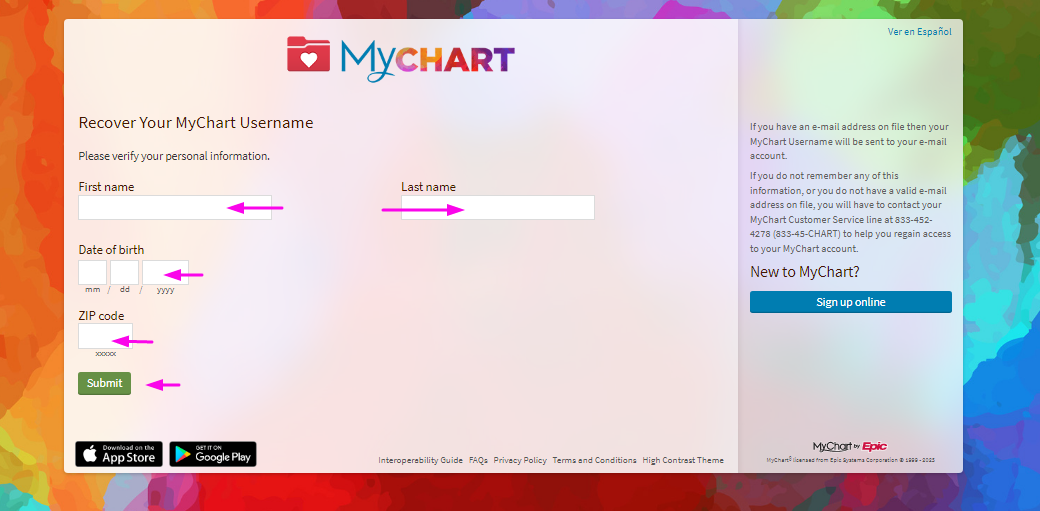Image resolution: width=1040 pixels, height=511 pixels.
Task: Click the Sign up online button
Action: (x=851, y=302)
